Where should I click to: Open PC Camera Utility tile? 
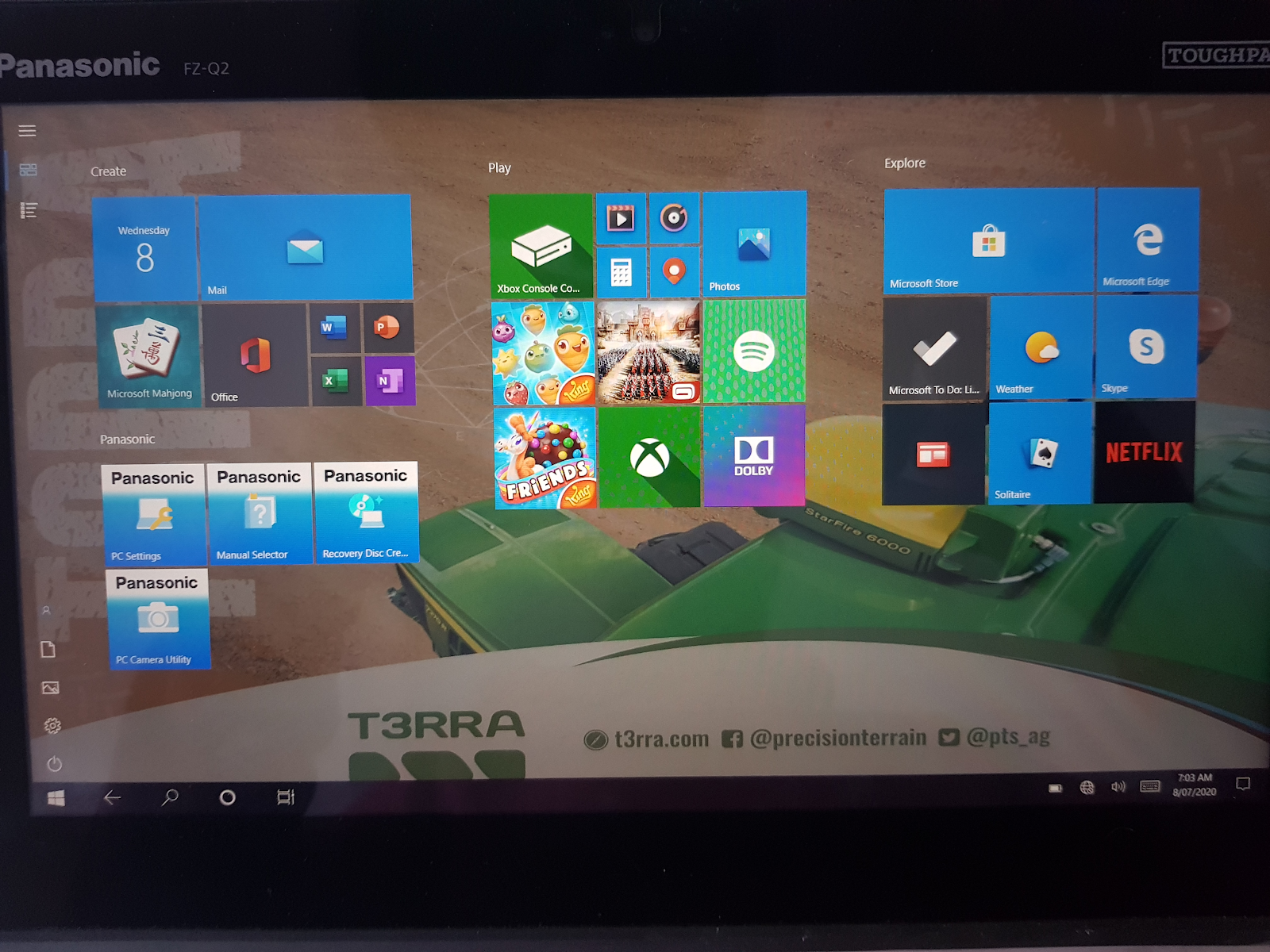[x=158, y=619]
